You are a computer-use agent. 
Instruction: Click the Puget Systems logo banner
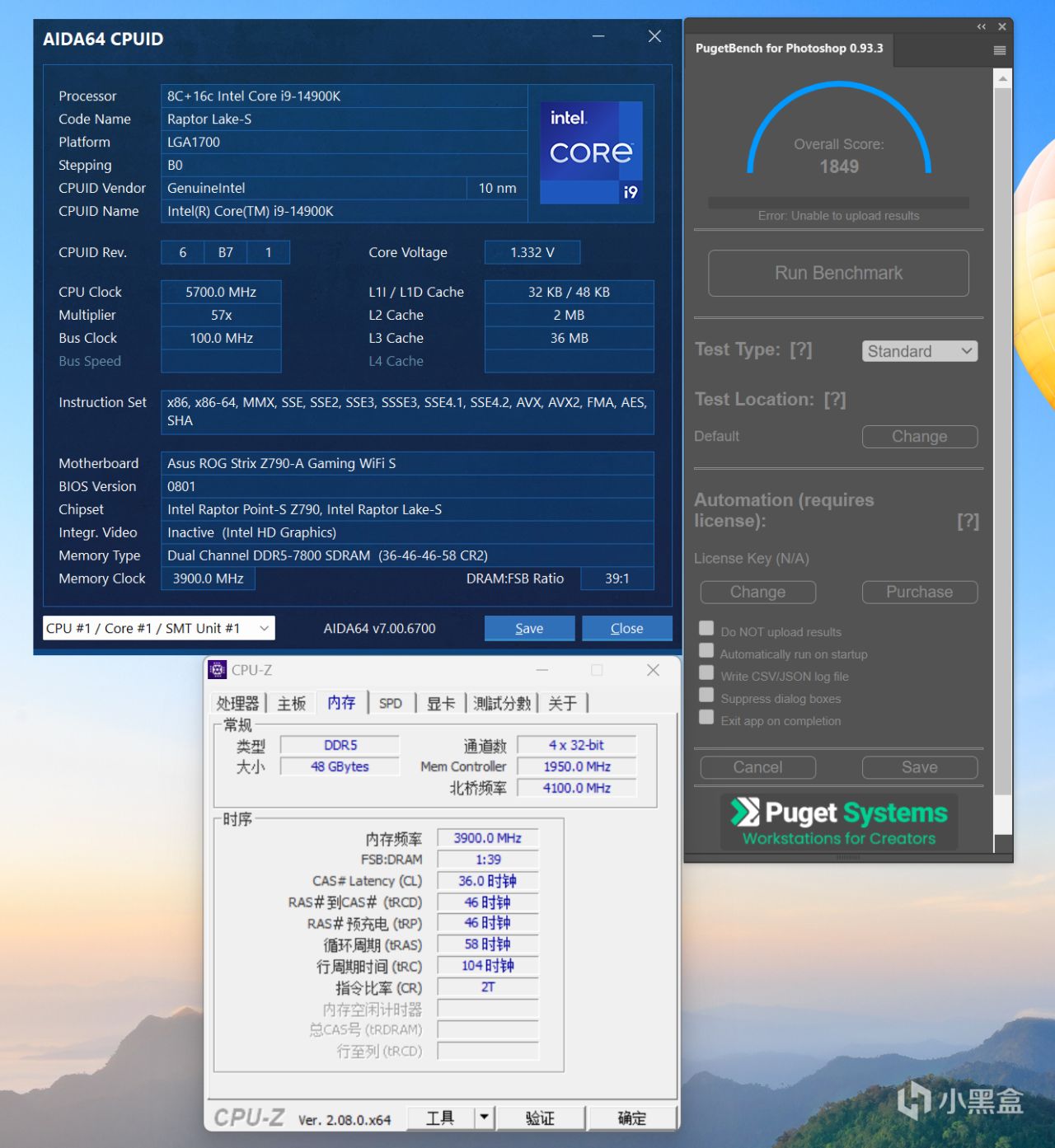click(839, 822)
